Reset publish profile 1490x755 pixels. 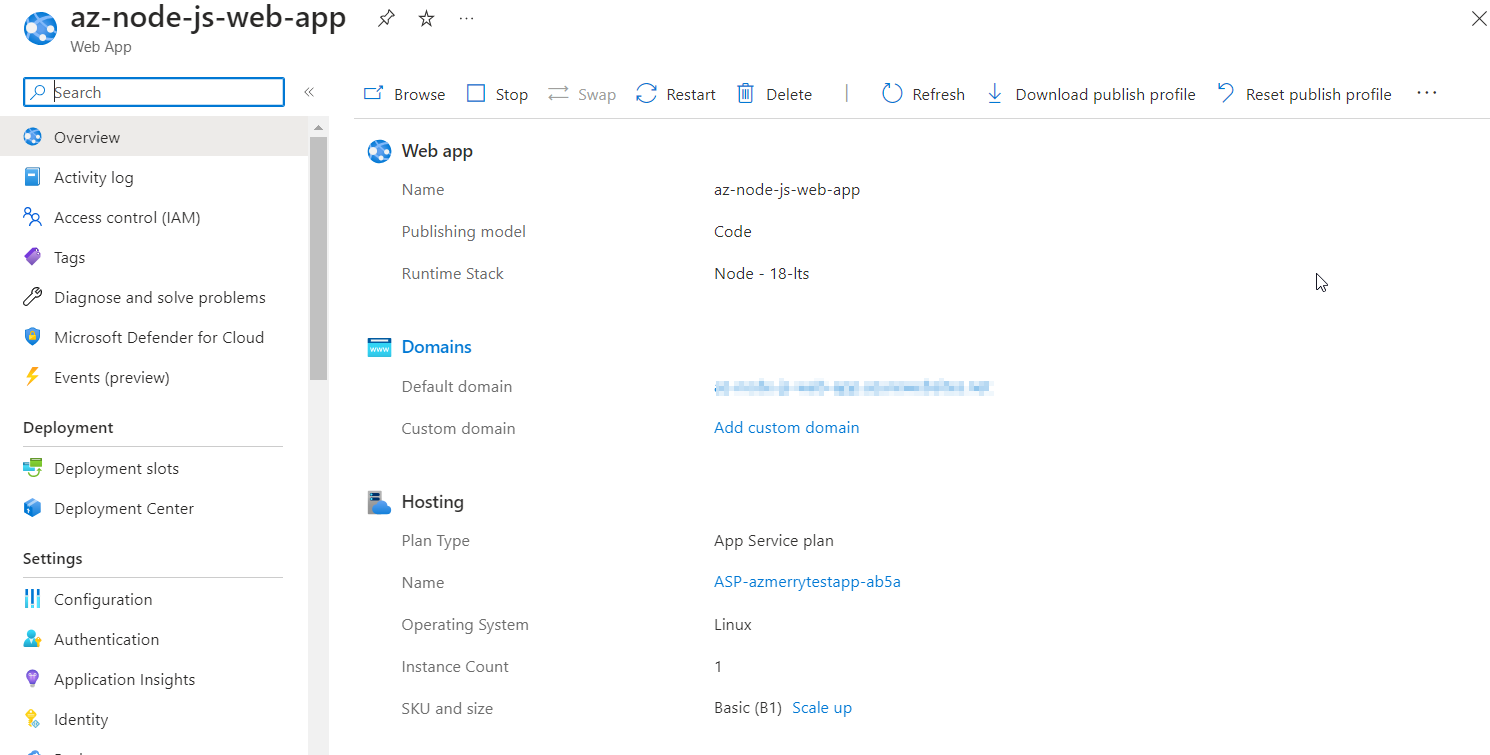pyautogui.click(x=1304, y=94)
